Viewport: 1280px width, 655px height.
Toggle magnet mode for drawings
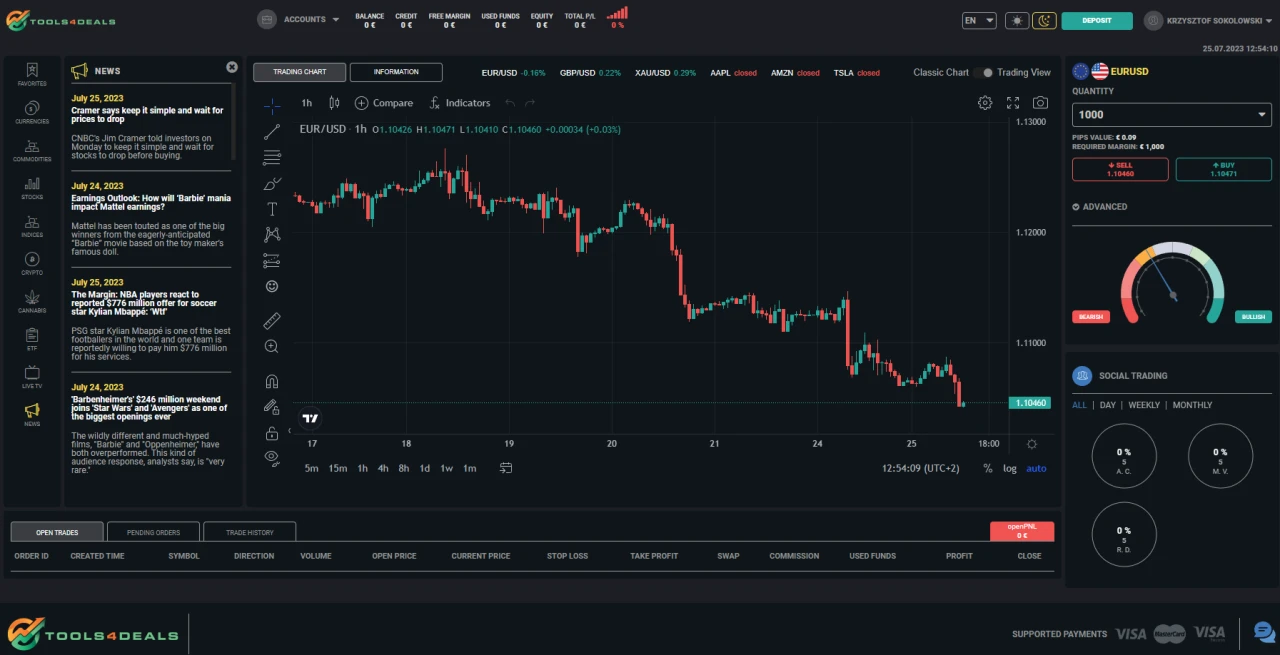click(272, 381)
